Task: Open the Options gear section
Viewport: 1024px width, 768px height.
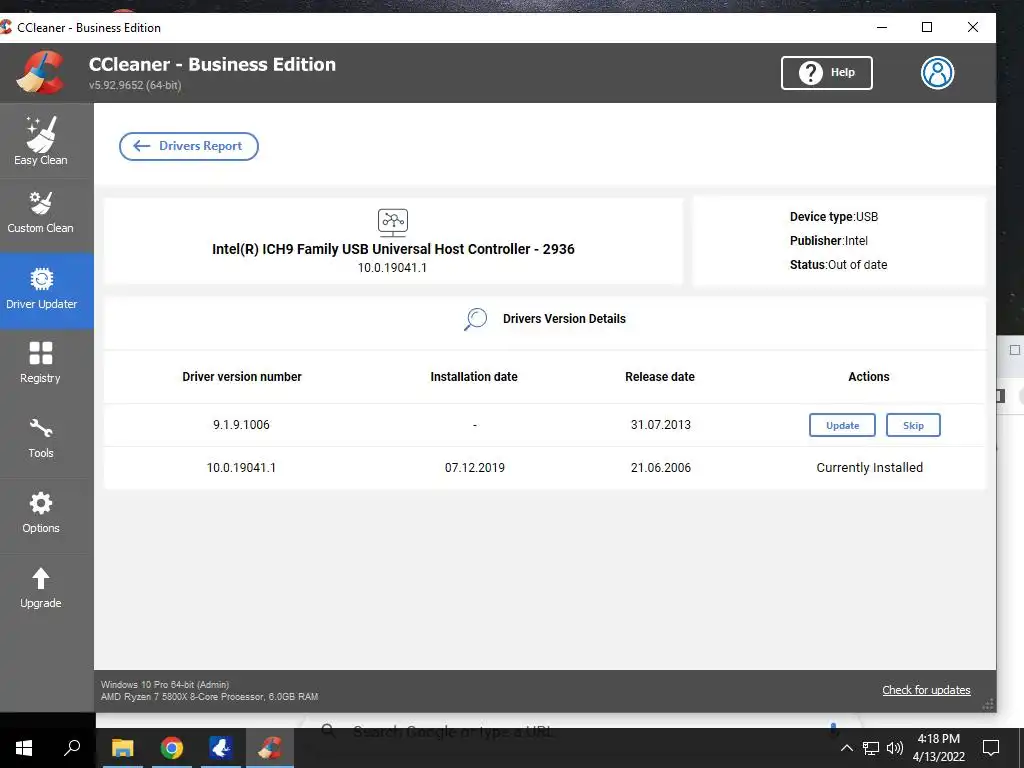Action: [40, 513]
